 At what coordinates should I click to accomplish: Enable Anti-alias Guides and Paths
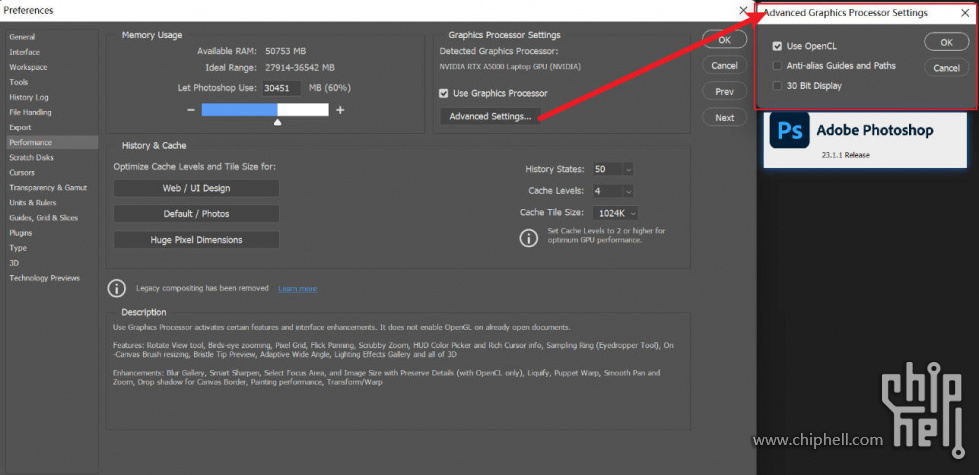[777, 66]
